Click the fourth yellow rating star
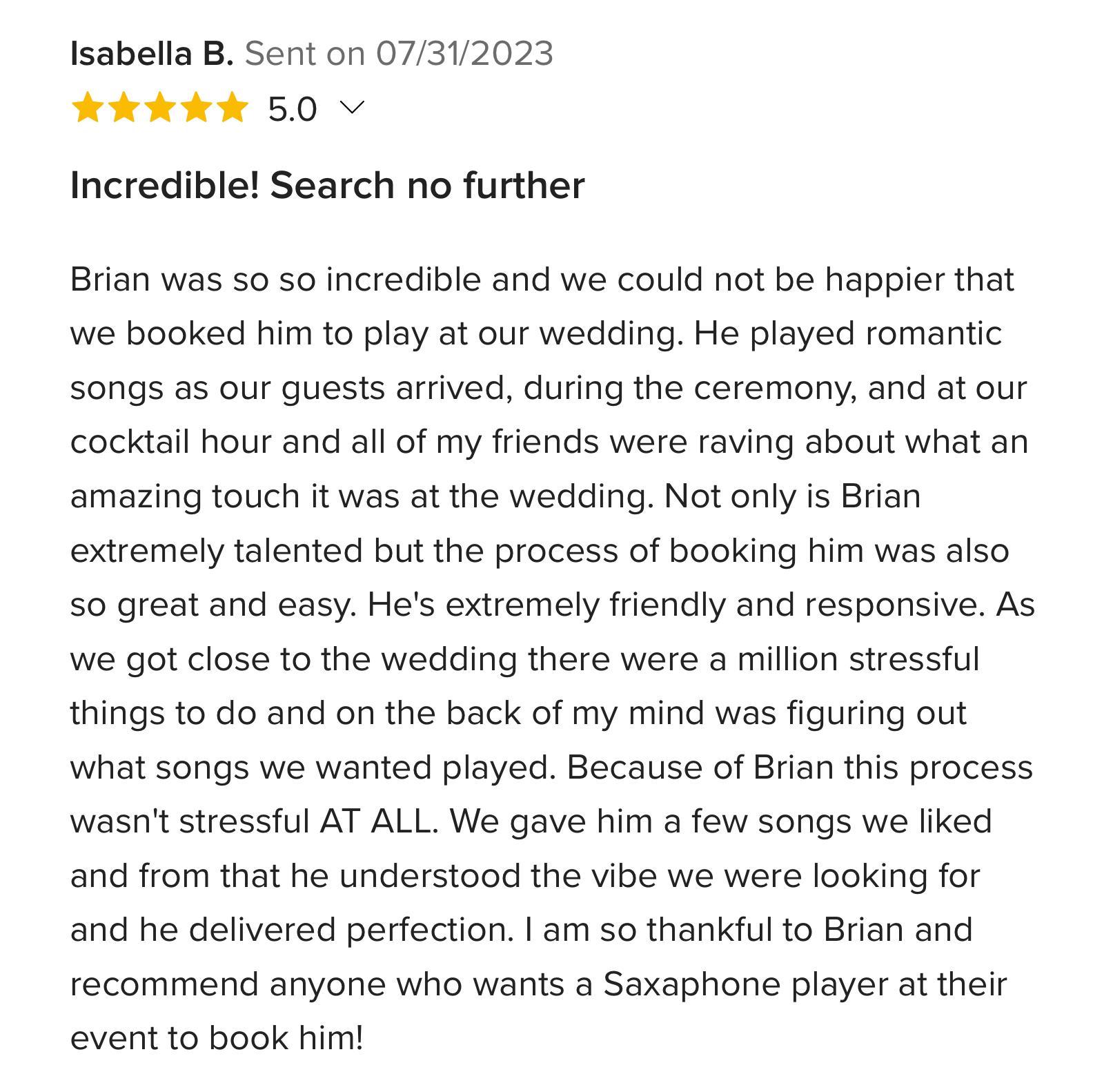 [x=195, y=108]
